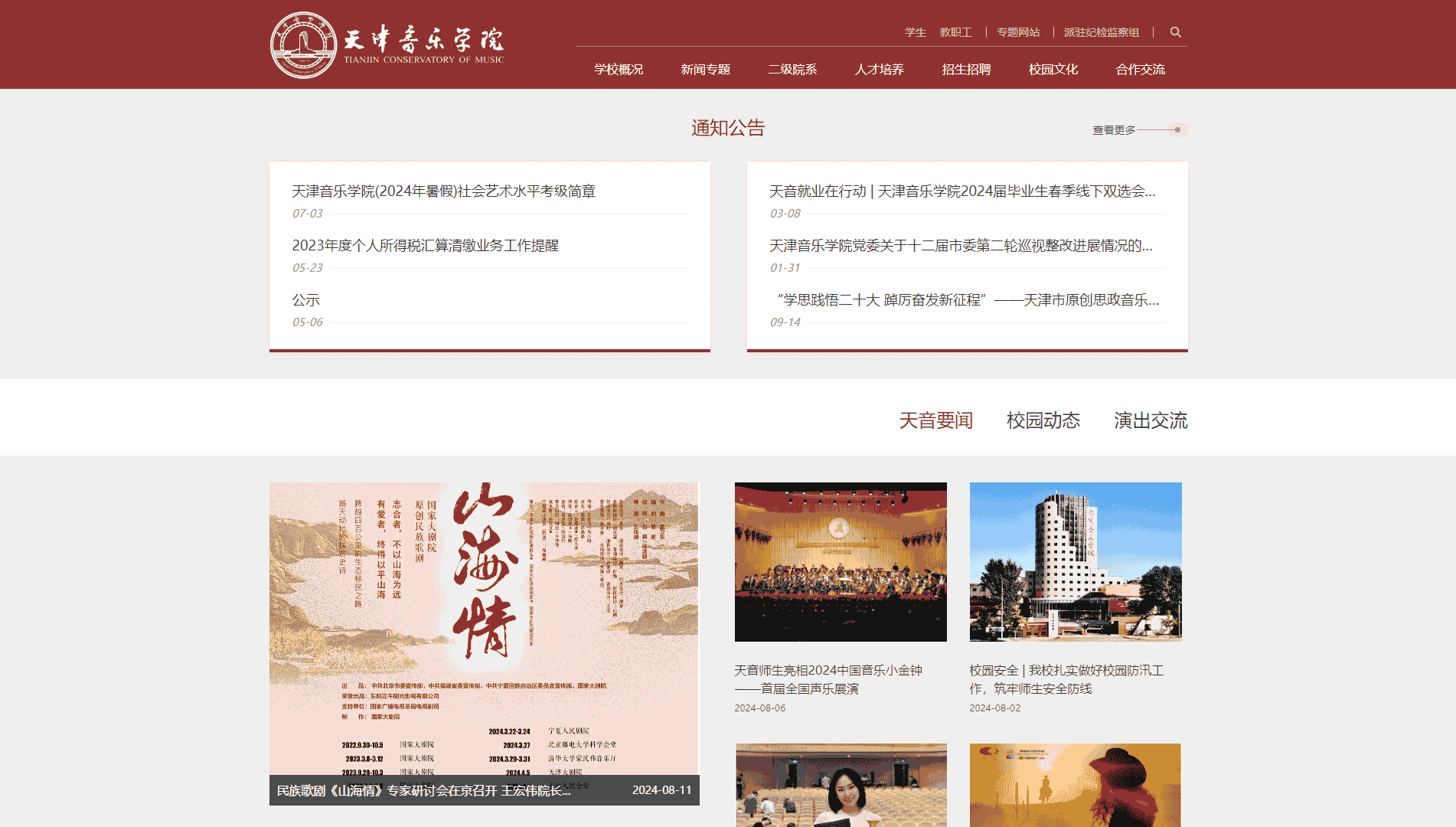Click 查看更多 for notices
This screenshot has width=1456, height=827.
point(1114,130)
